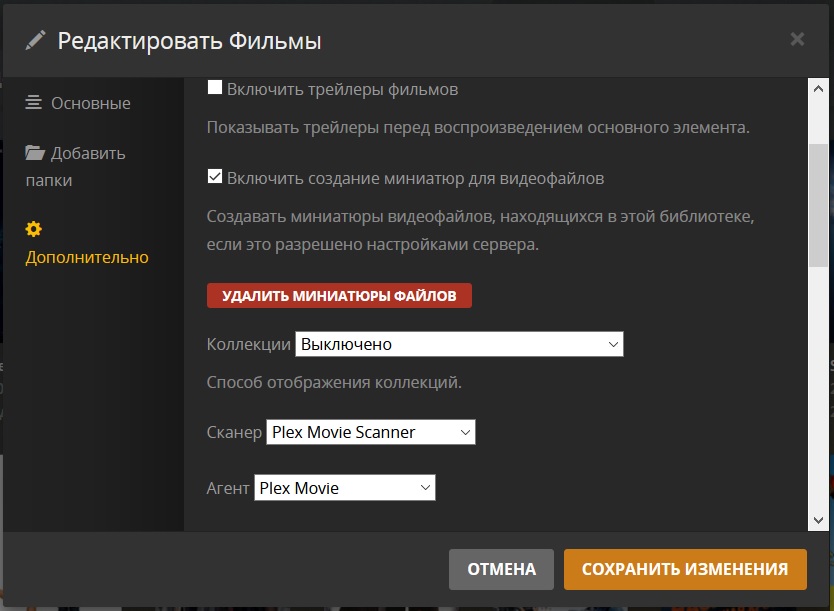Image resolution: width=834 pixels, height=611 pixels.
Task: Switch to the Основные tab
Action: [90, 103]
